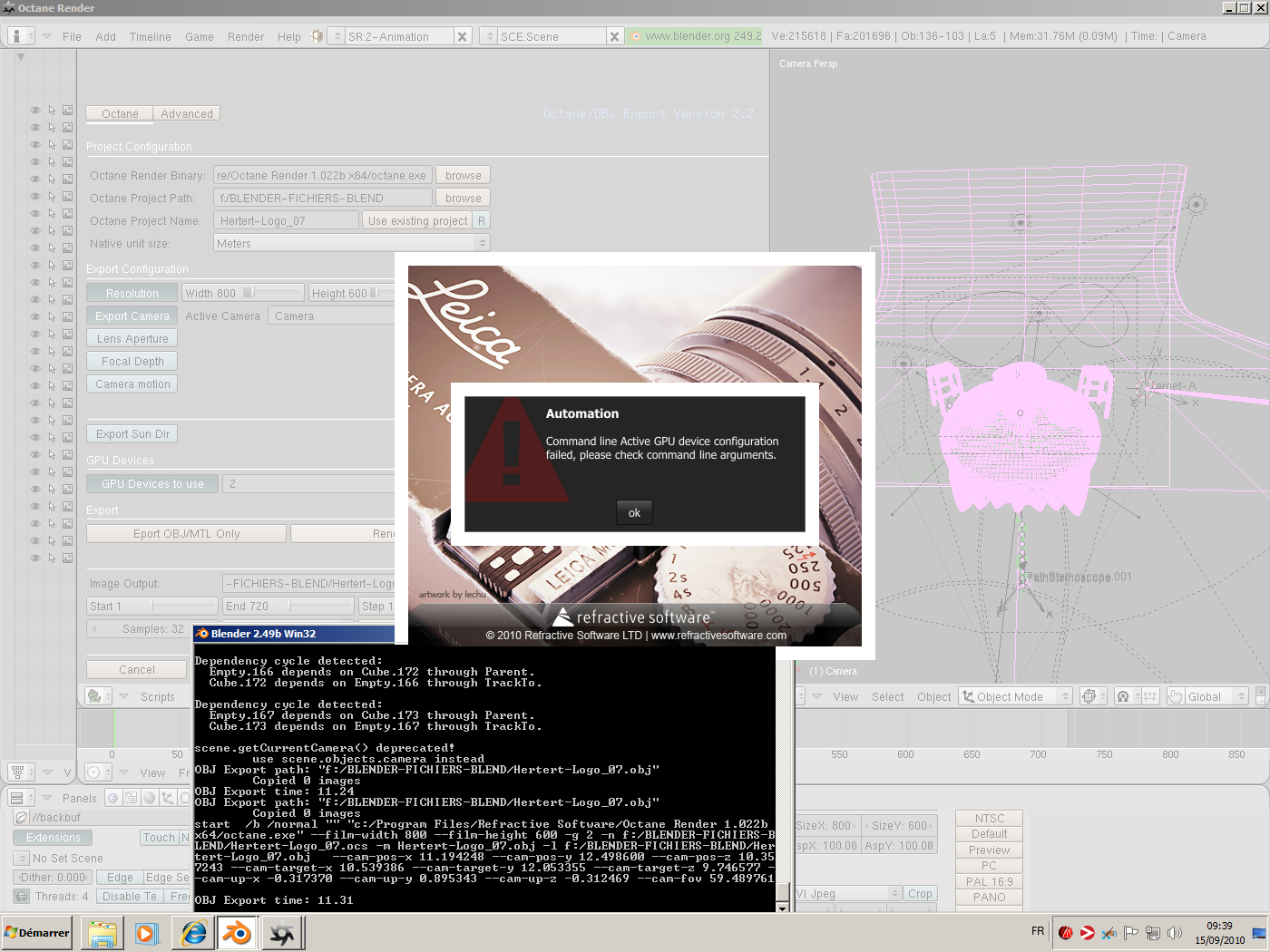
Task: Select the Logic context button in Panels header
Action: (112, 798)
